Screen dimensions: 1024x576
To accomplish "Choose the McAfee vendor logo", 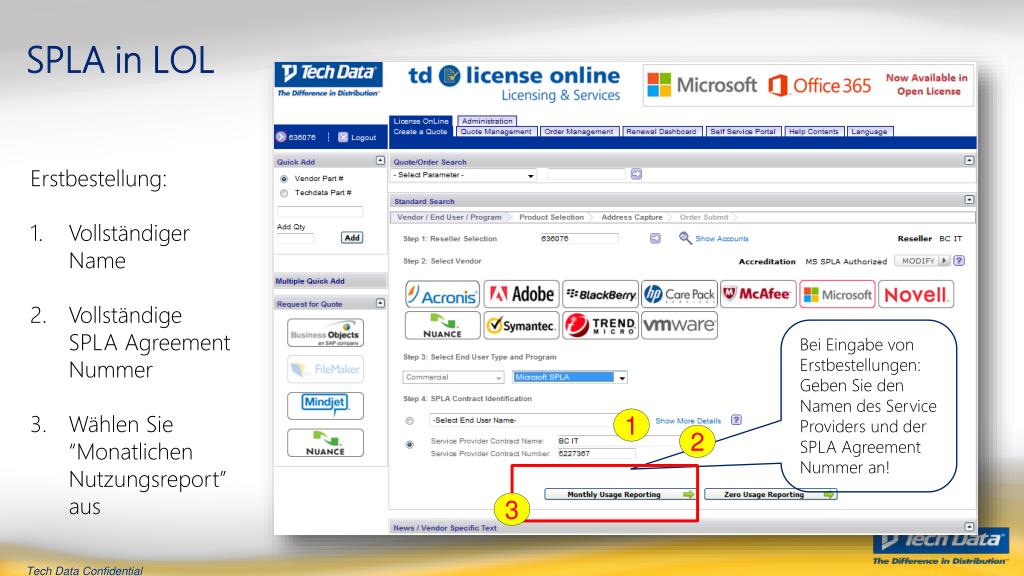I will pos(758,295).
